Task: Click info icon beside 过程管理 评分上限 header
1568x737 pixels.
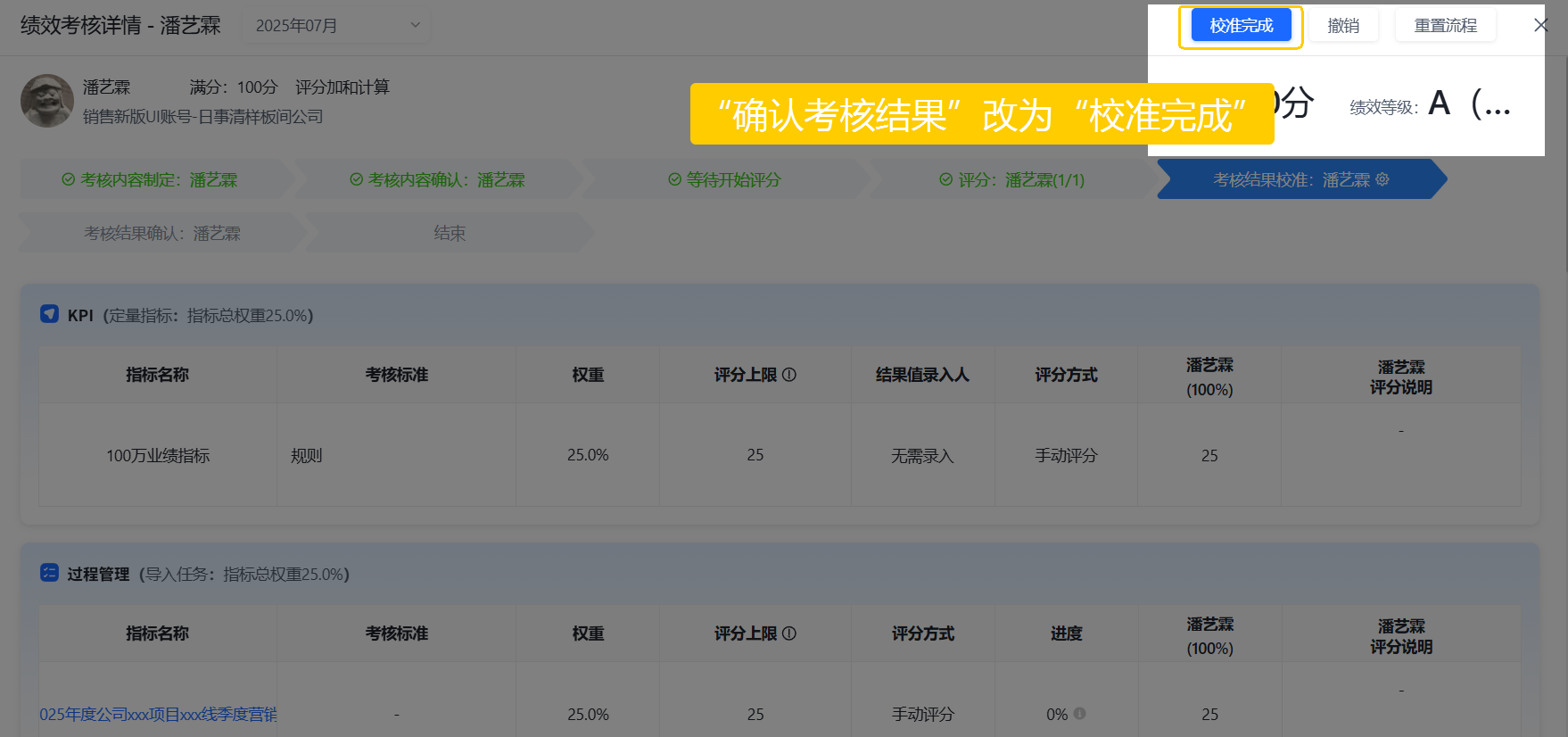Action: 789,633
